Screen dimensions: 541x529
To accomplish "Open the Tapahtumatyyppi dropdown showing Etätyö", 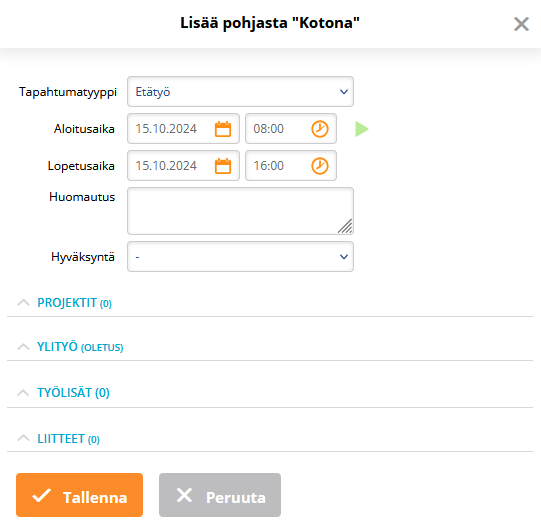I will coord(240,92).
